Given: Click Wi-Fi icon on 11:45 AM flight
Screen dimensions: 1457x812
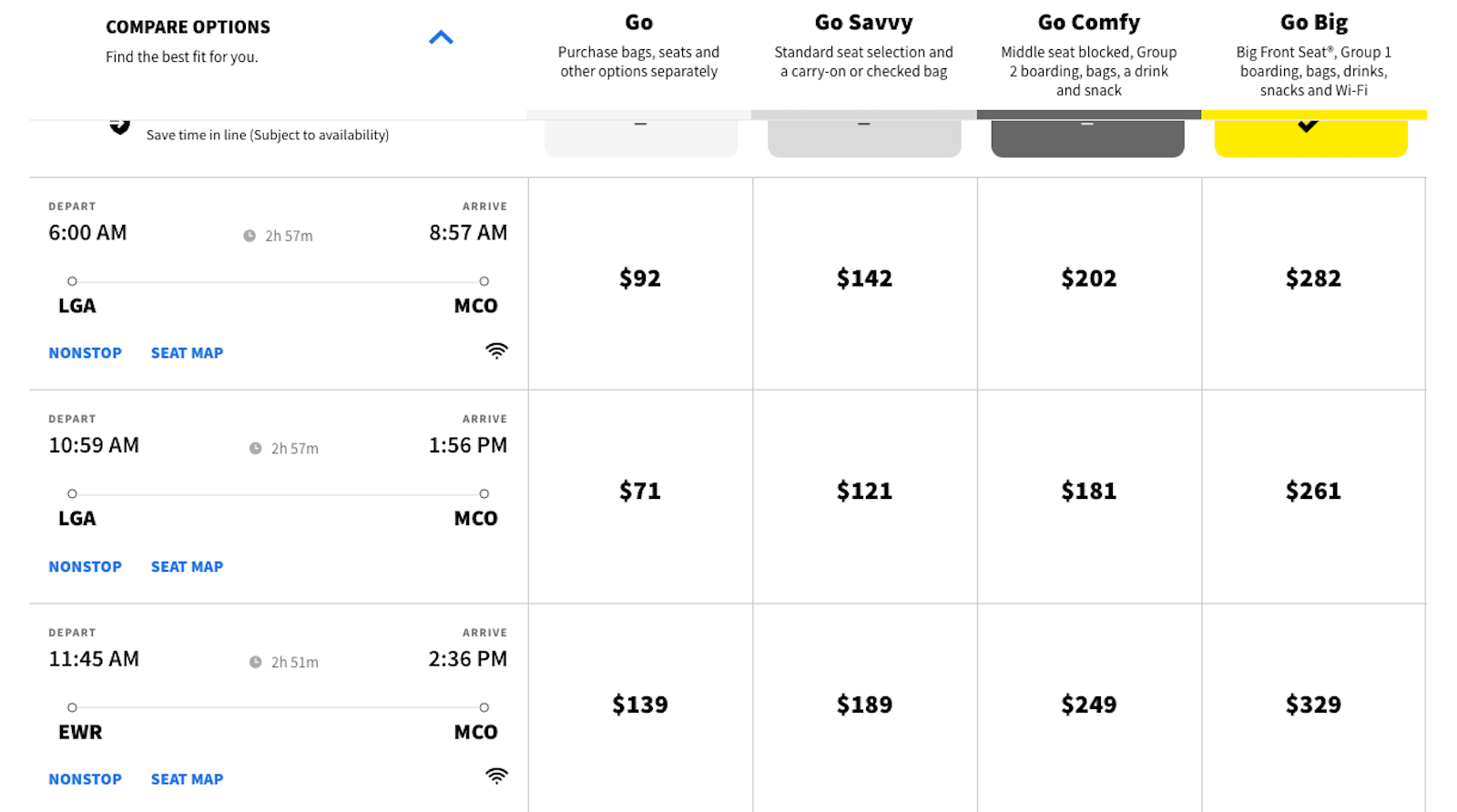Looking at the screenshot, I should pyautogui.click(x=496, y=776).
